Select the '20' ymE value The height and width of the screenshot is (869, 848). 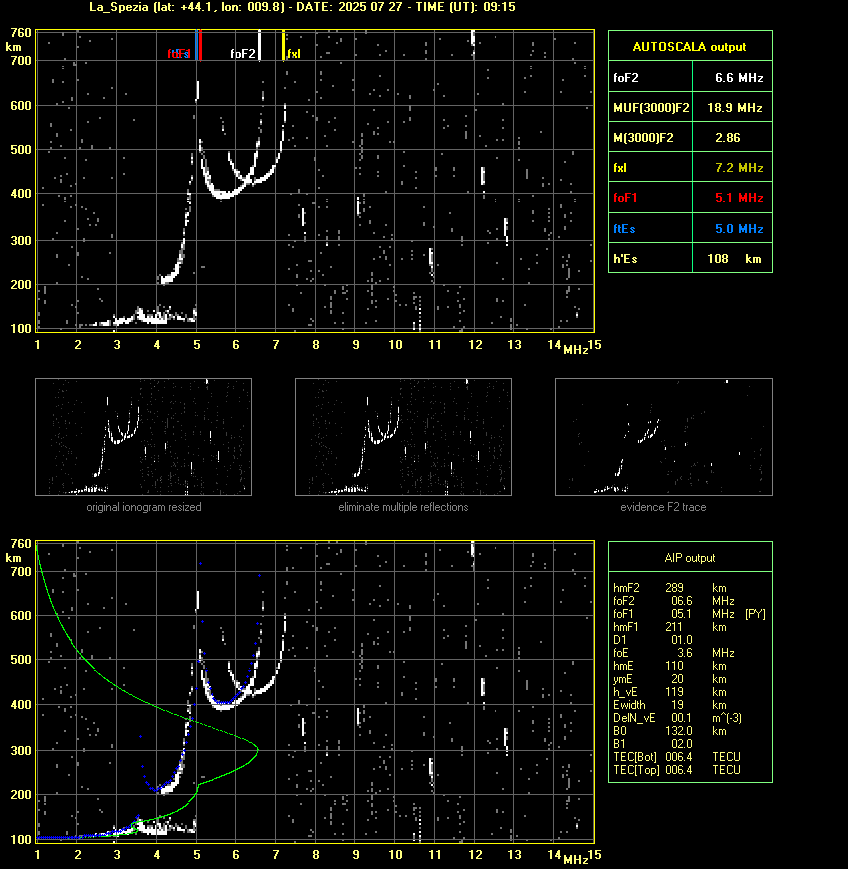point(677,679)
